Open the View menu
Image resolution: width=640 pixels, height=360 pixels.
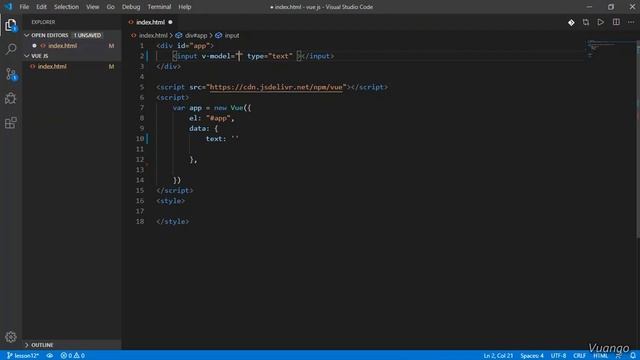(x=93, y=7)
